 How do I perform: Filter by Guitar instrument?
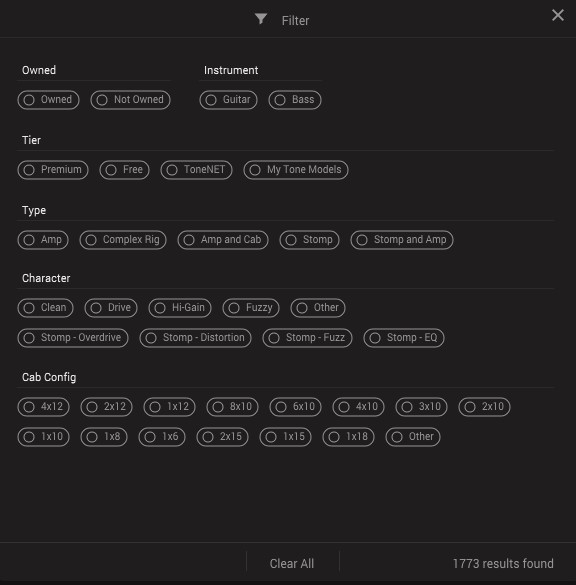(x=228, y=100)
